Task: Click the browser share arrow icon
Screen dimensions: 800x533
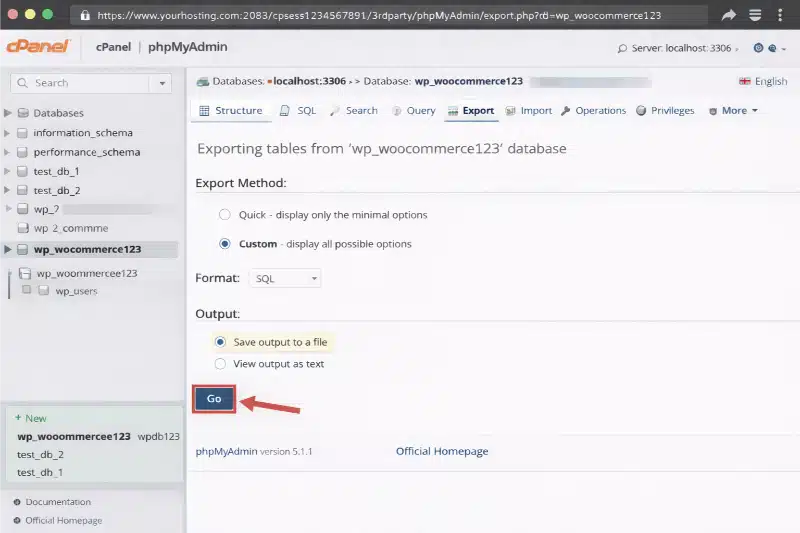Action: [729, 15]
